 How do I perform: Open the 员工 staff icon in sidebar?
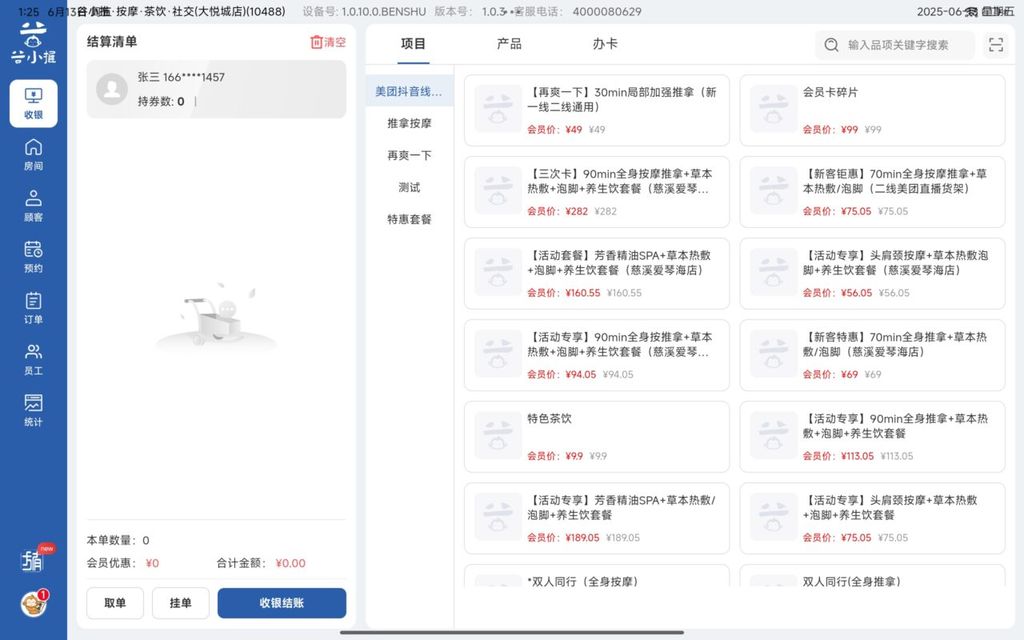pos(33,359)
